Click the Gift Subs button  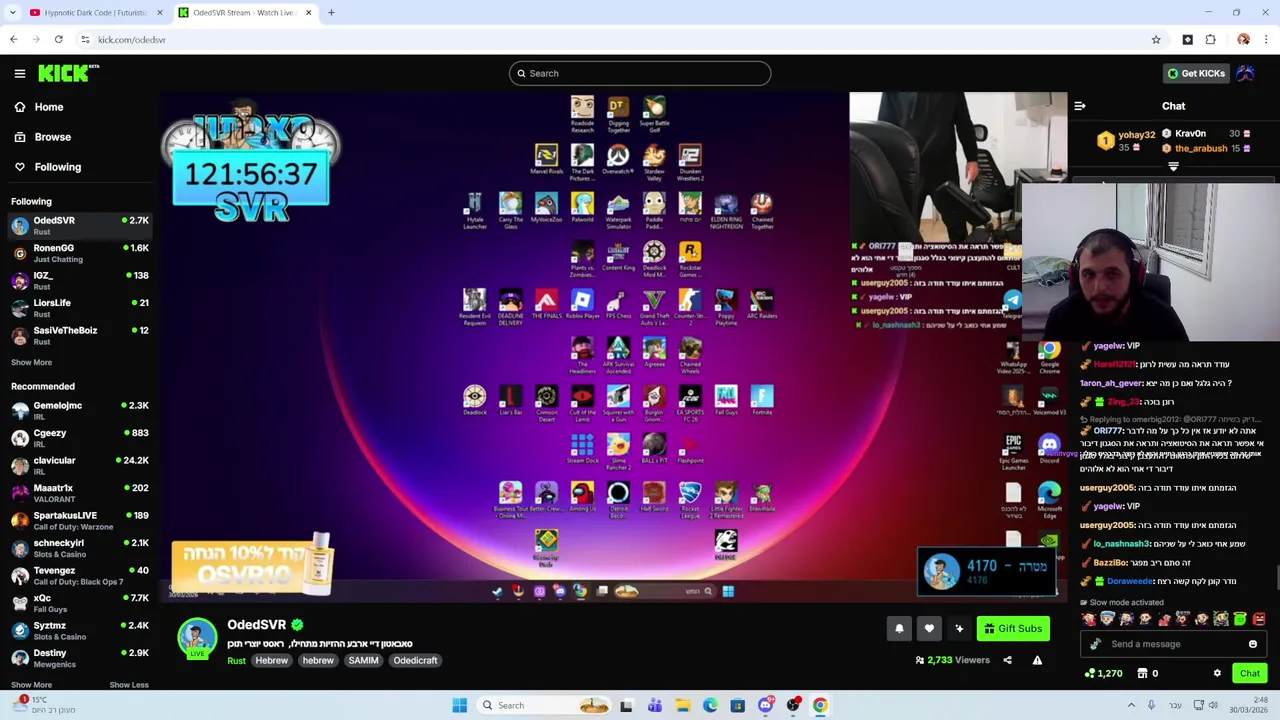(1013, 629)
